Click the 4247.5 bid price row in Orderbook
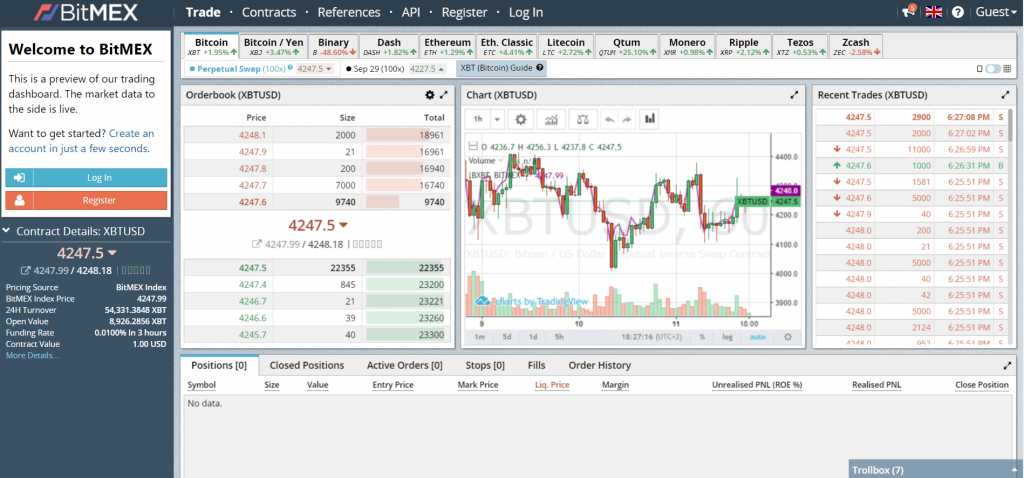The width and height of the screenshot is (1024, 478). 317,268
